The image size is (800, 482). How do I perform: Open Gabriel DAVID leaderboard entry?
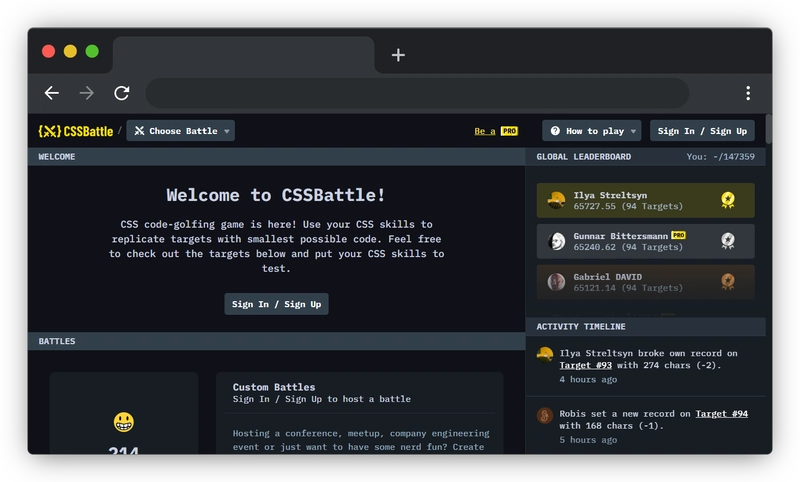(x=645, y=282)
